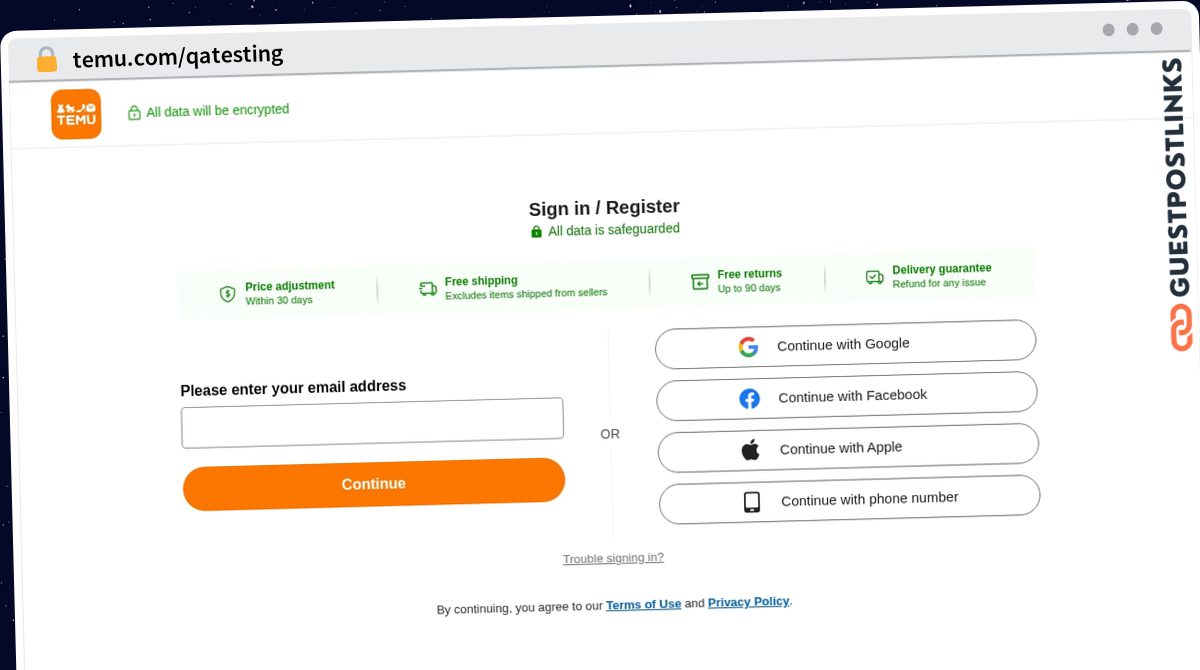Click the 'Free shipping' label

click(x=481, y=281)
